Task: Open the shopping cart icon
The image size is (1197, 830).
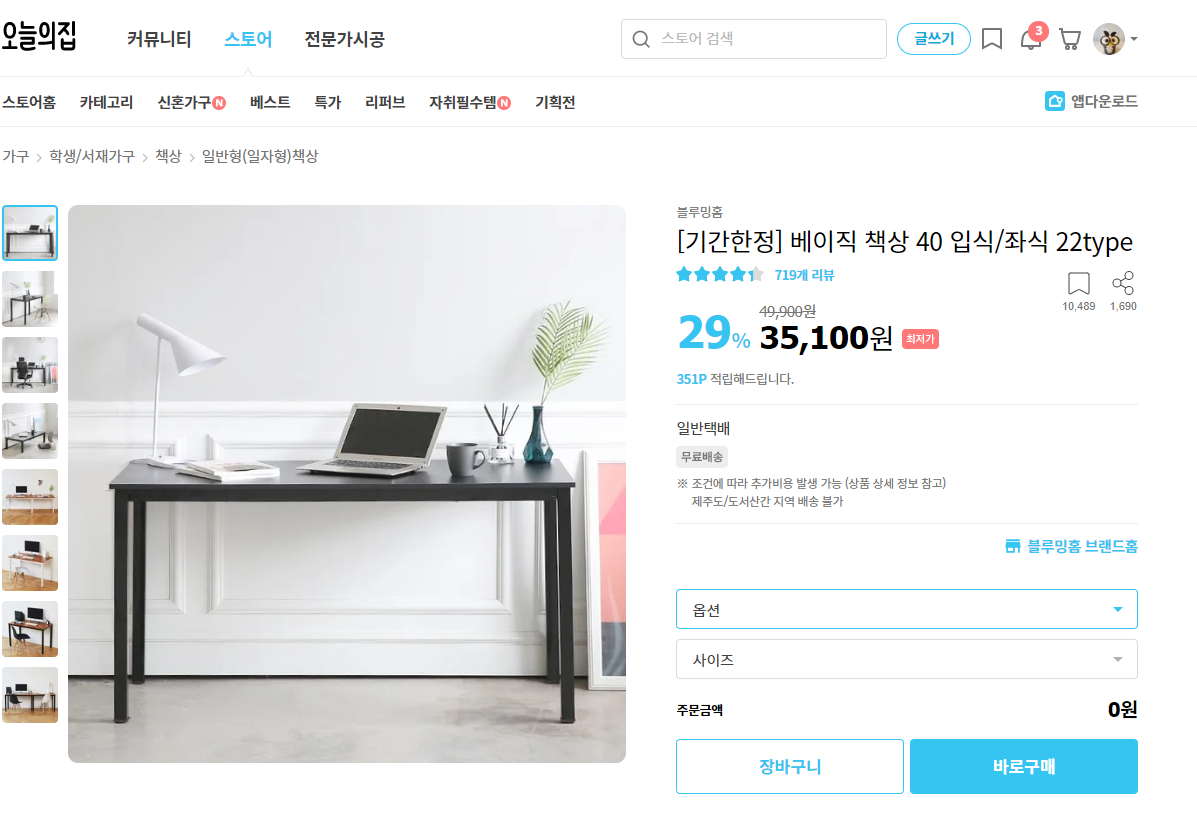Action: coord(1070,39)
